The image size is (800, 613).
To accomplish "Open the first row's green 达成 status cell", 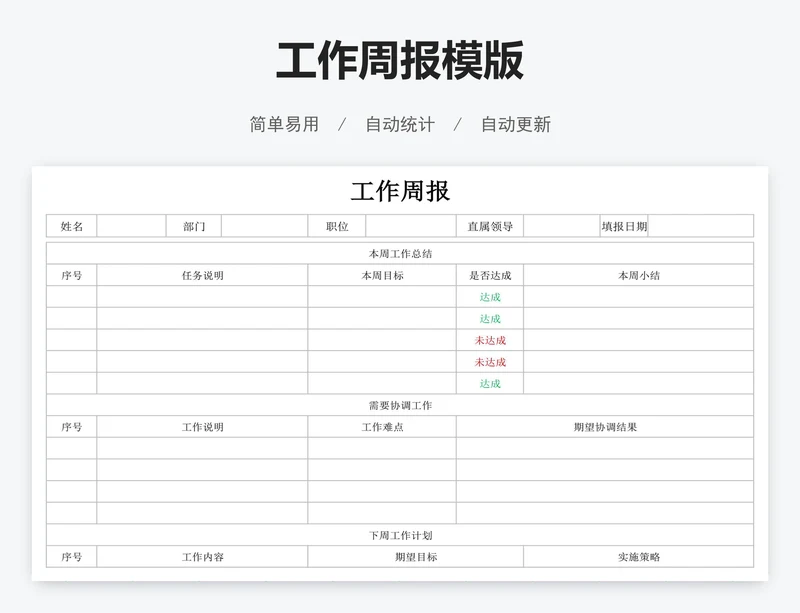I will coord(490,297).
